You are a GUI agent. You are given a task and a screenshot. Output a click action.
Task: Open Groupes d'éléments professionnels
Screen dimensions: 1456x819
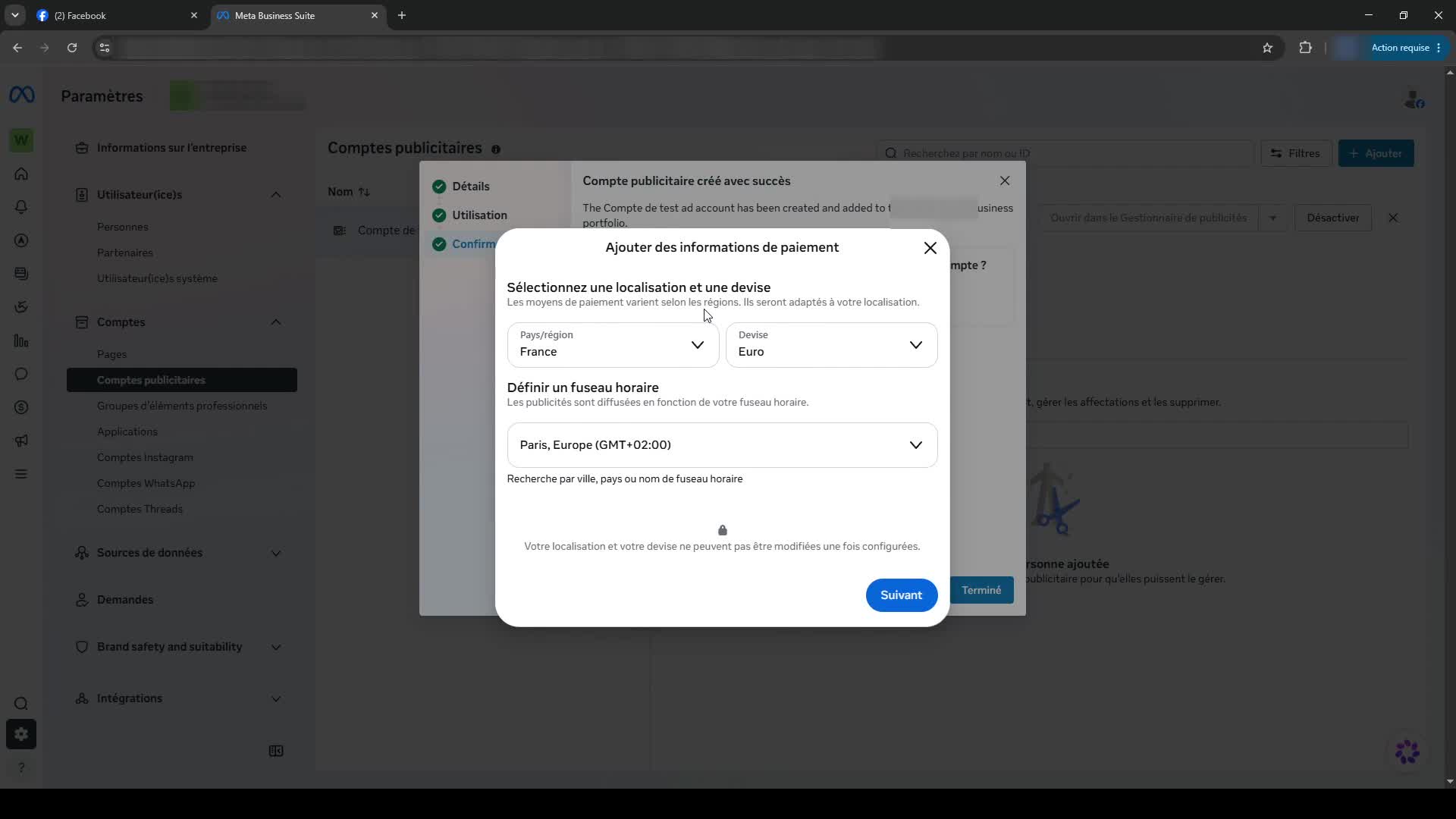click(182, 406)
